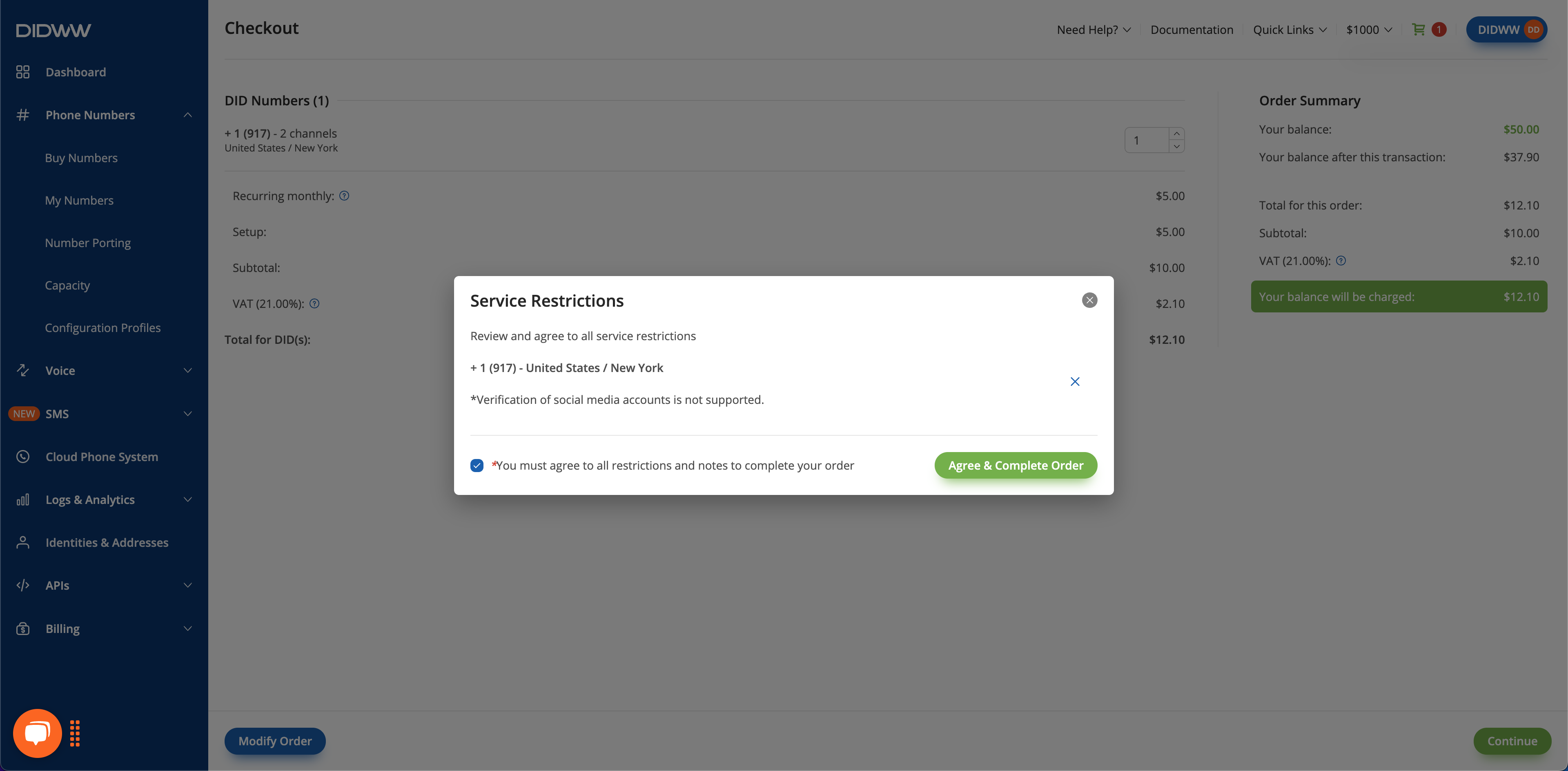Click the Order Summary heading
The width and height of the screenshot is (1568, 771).
point(1309,100)
